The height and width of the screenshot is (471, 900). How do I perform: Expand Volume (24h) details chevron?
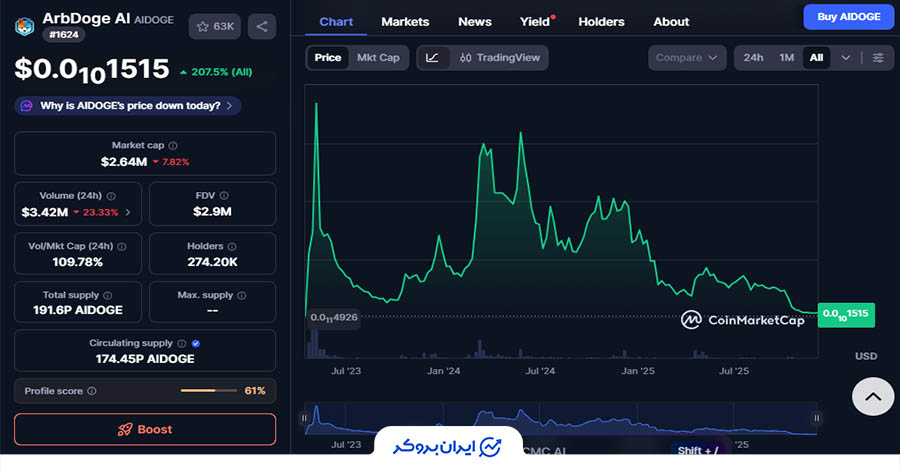coord(127,213)
